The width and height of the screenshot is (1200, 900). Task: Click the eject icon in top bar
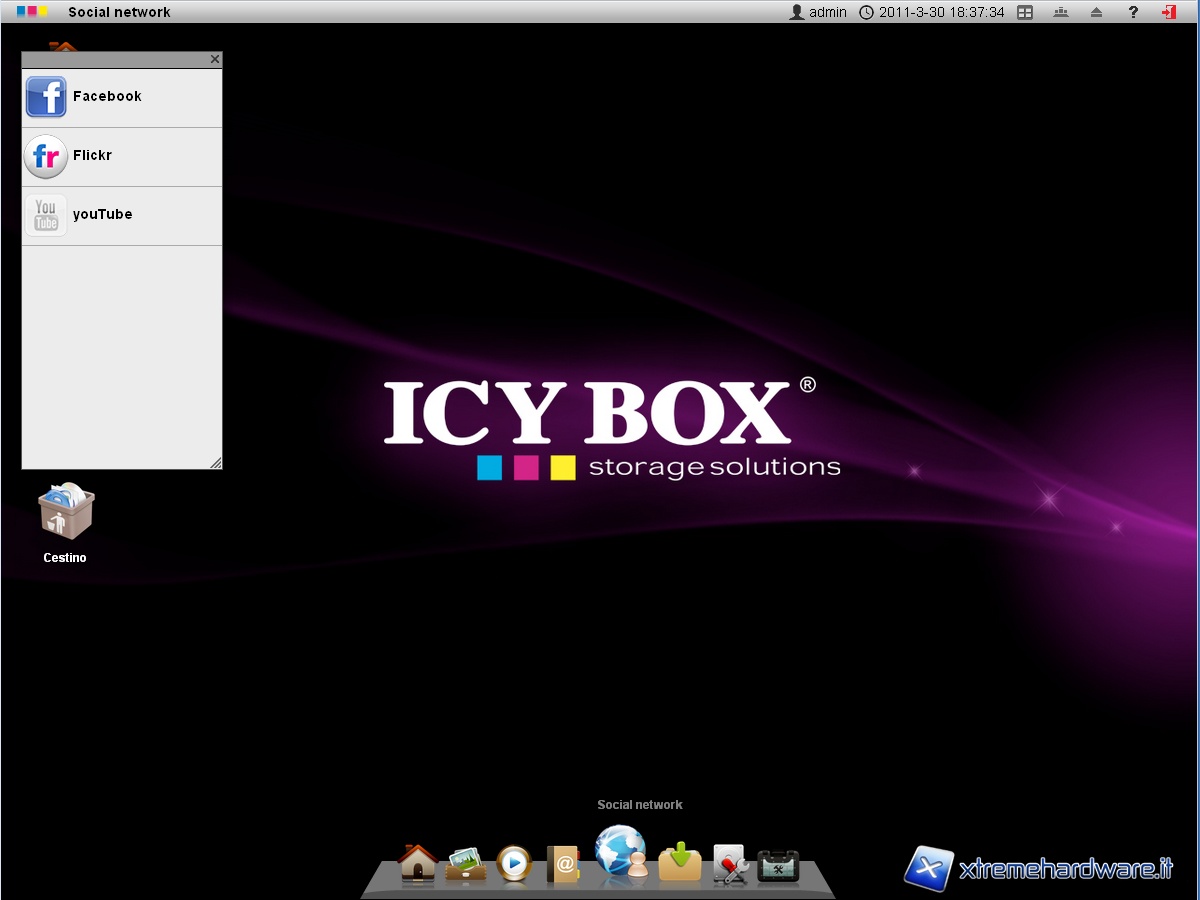pos(1096,12)
